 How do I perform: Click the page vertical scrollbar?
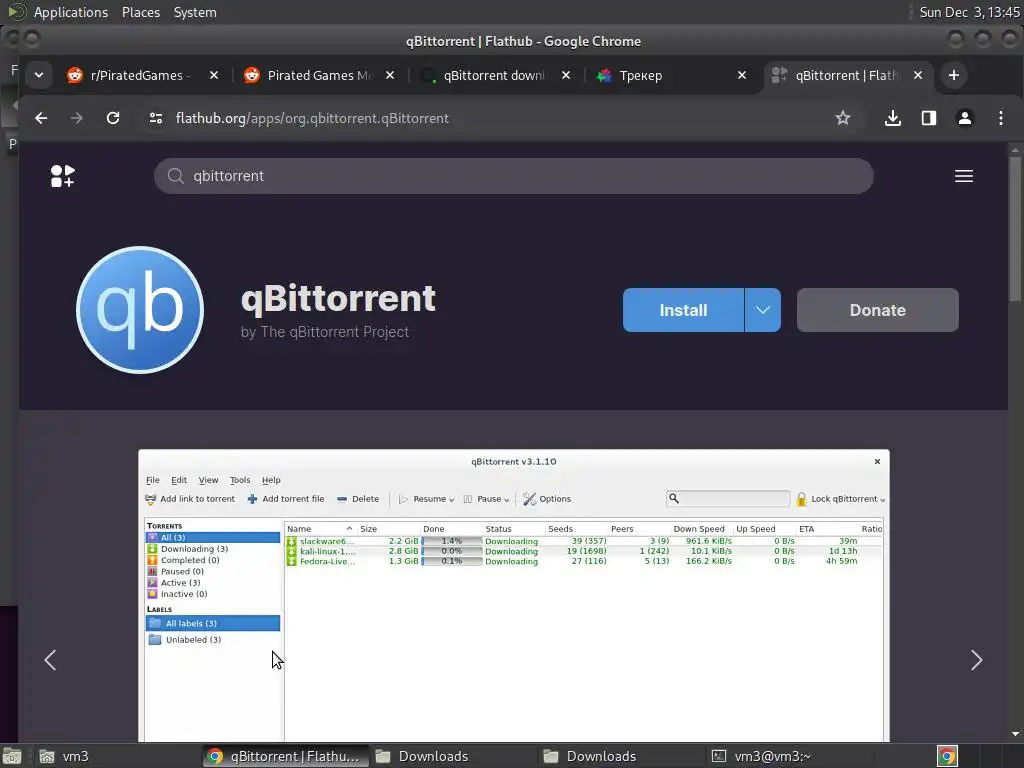point(1015,229)
